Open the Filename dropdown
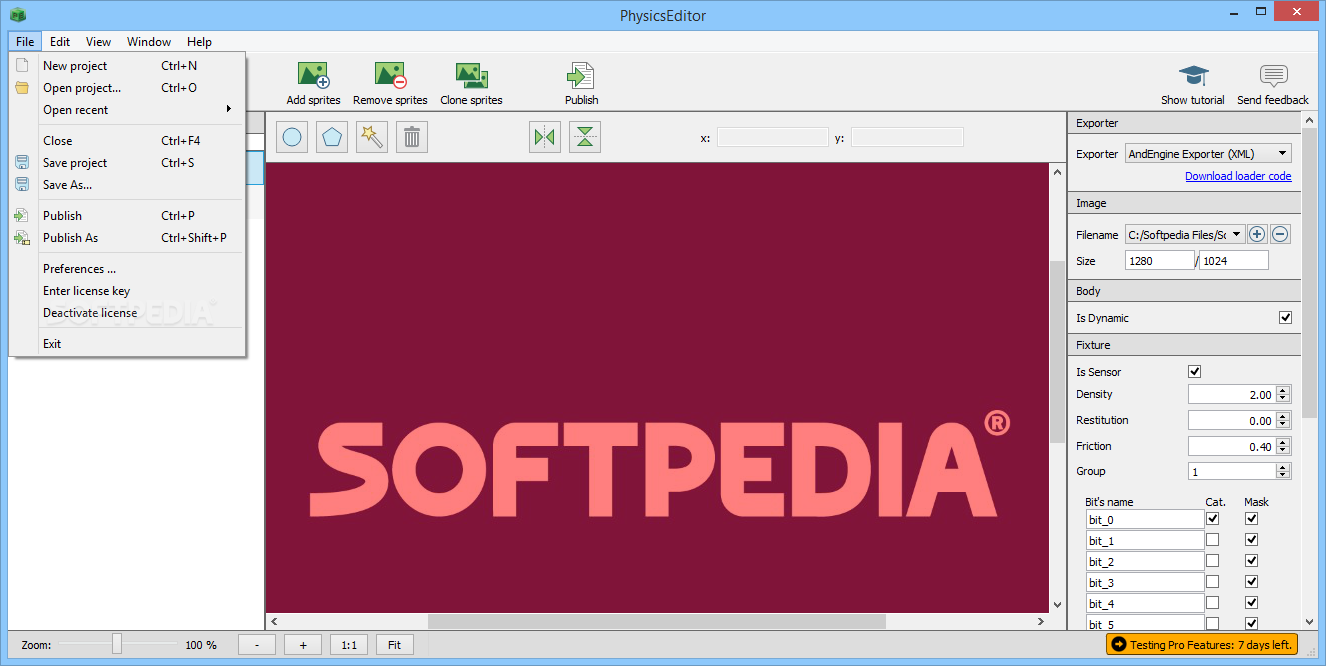Image resolution: width=1326 pixels, height=666 pixels. coord(1185,234)
